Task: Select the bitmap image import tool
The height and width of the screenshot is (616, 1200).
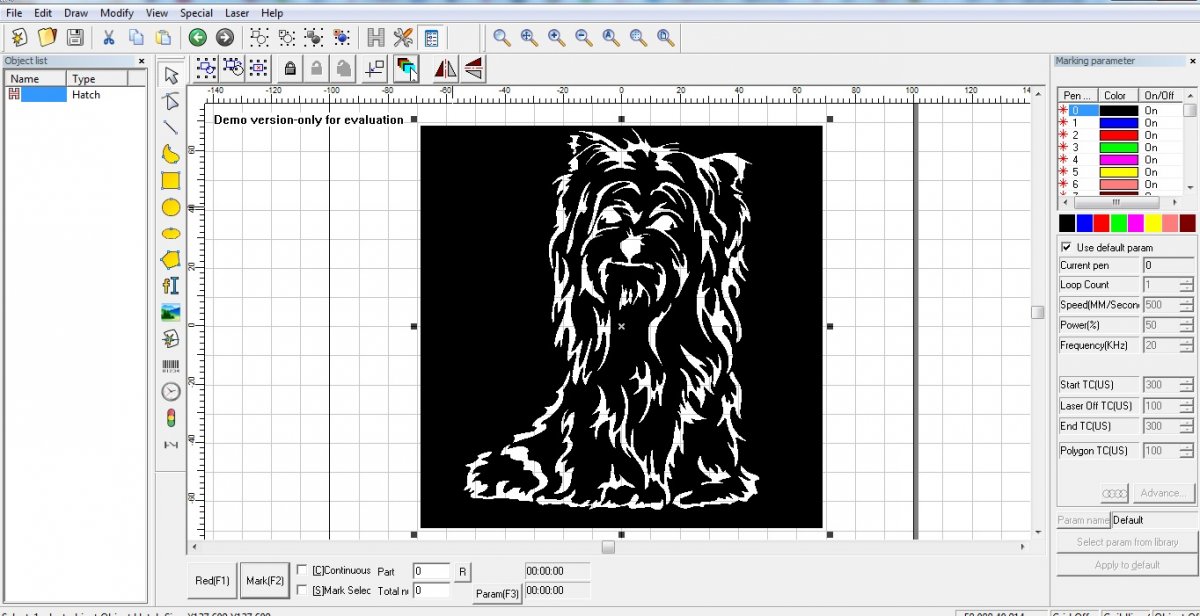Action: [x=171, y=312]
